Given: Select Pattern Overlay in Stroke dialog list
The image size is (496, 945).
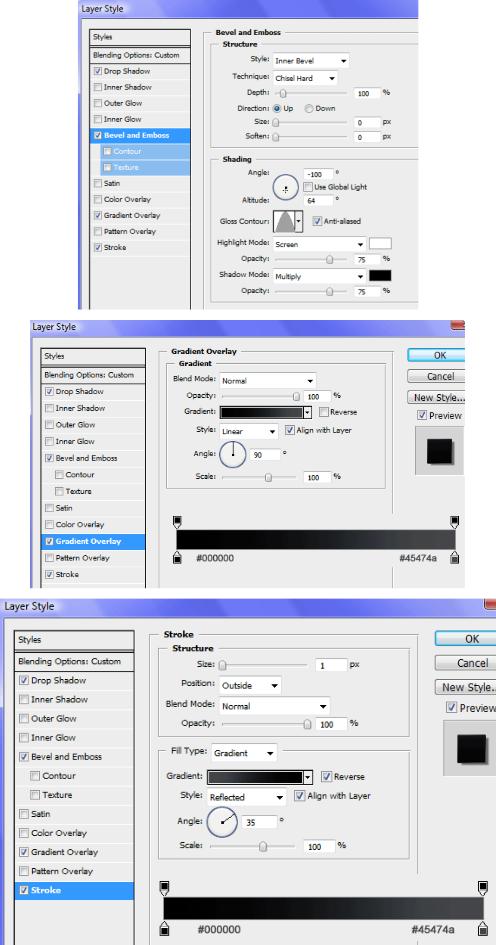Looking at the screenshot, I should [62, 871].
